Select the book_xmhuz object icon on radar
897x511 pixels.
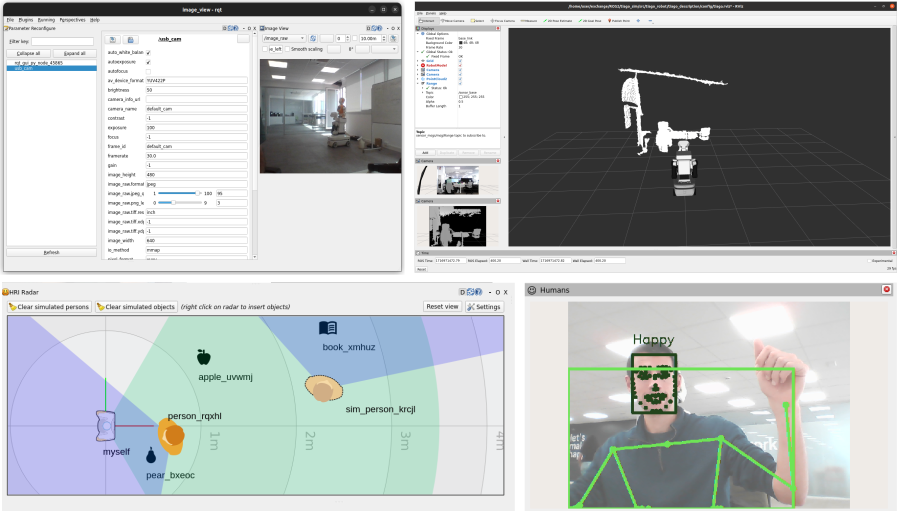[328, 328]
